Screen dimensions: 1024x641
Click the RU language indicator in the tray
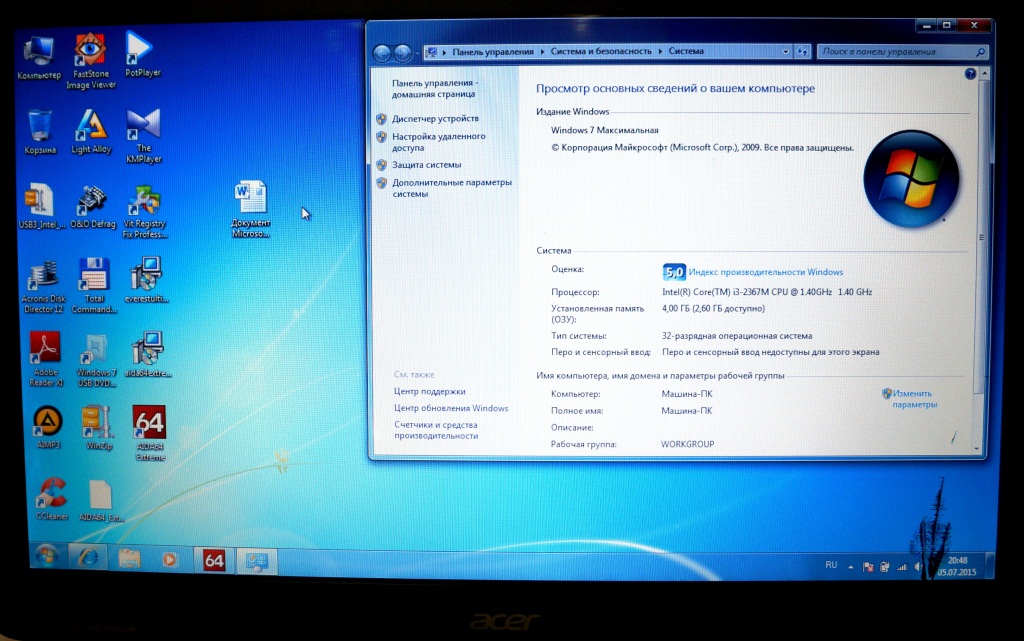[831, 565]
